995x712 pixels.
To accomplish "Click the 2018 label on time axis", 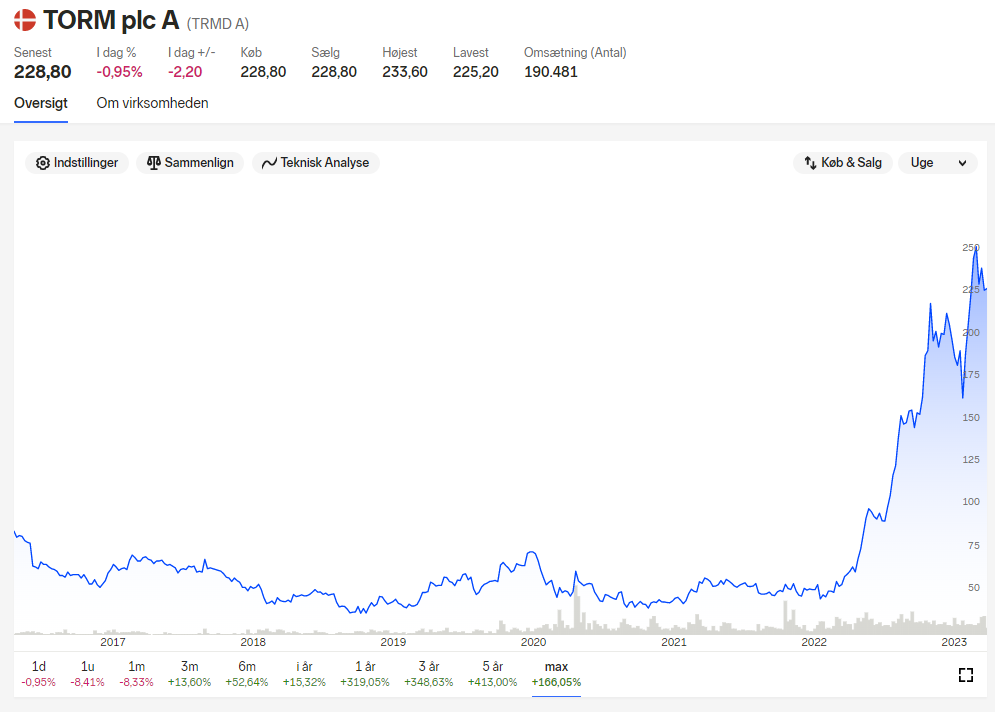I will [x=253, y=642].
